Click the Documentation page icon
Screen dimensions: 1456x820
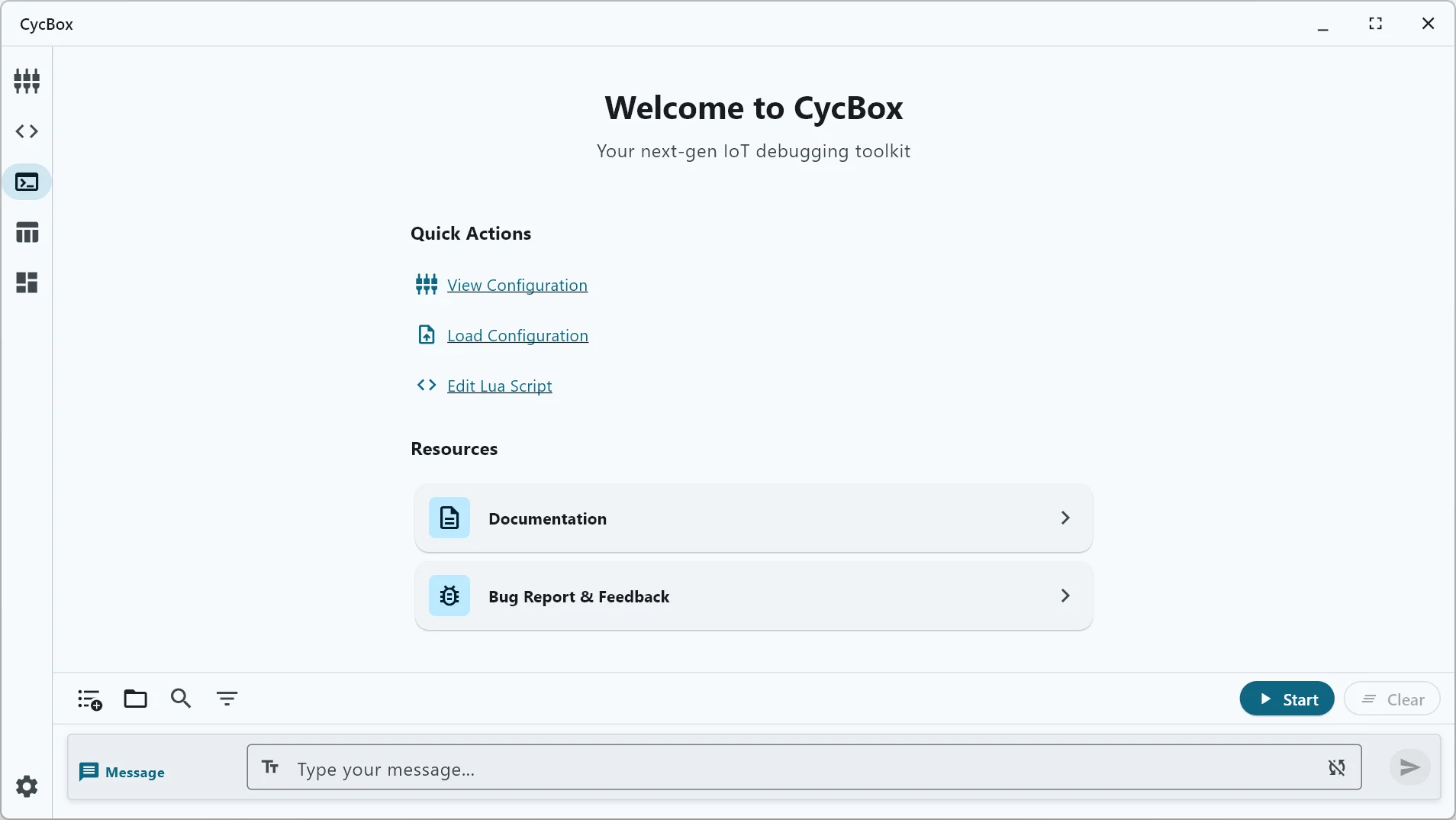[449, 518]
